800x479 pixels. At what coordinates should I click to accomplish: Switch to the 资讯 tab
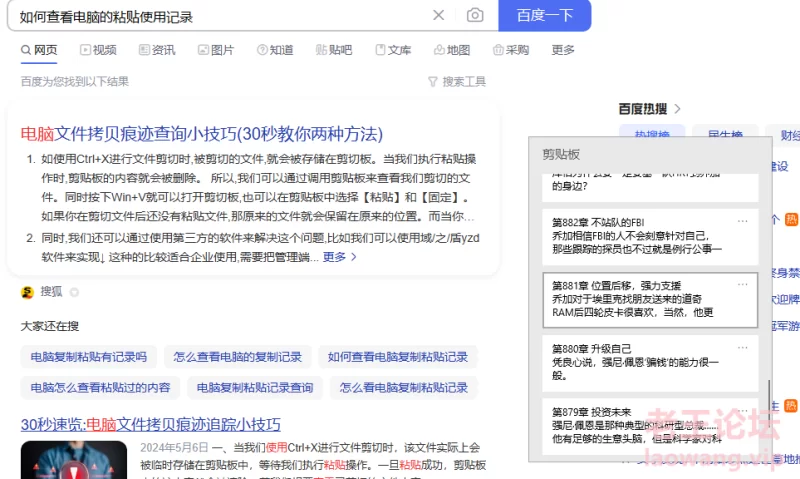pyautogui.click(x=157, y=50)
